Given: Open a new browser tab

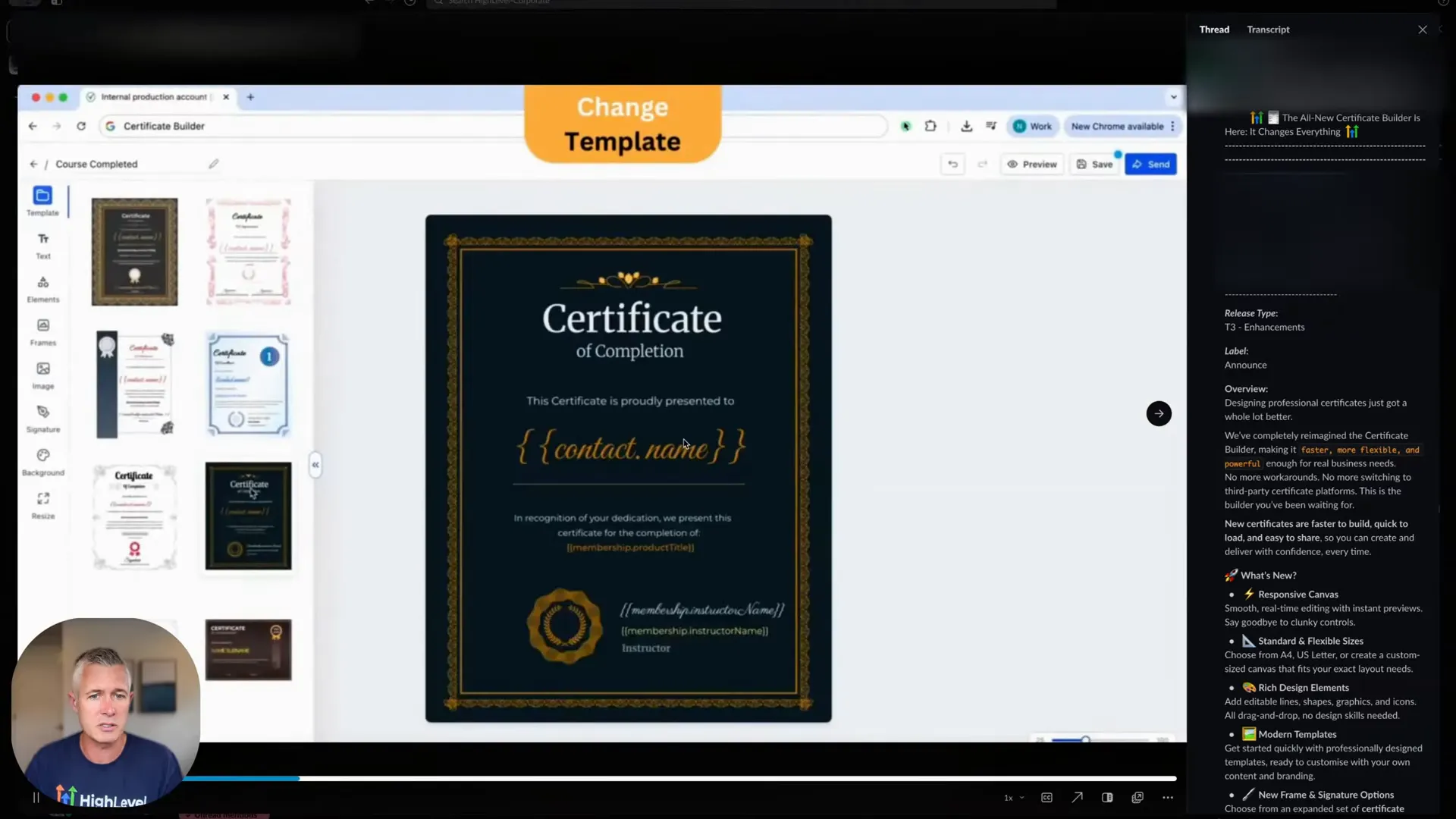Looking at the screenshot, I should (250, 97).
